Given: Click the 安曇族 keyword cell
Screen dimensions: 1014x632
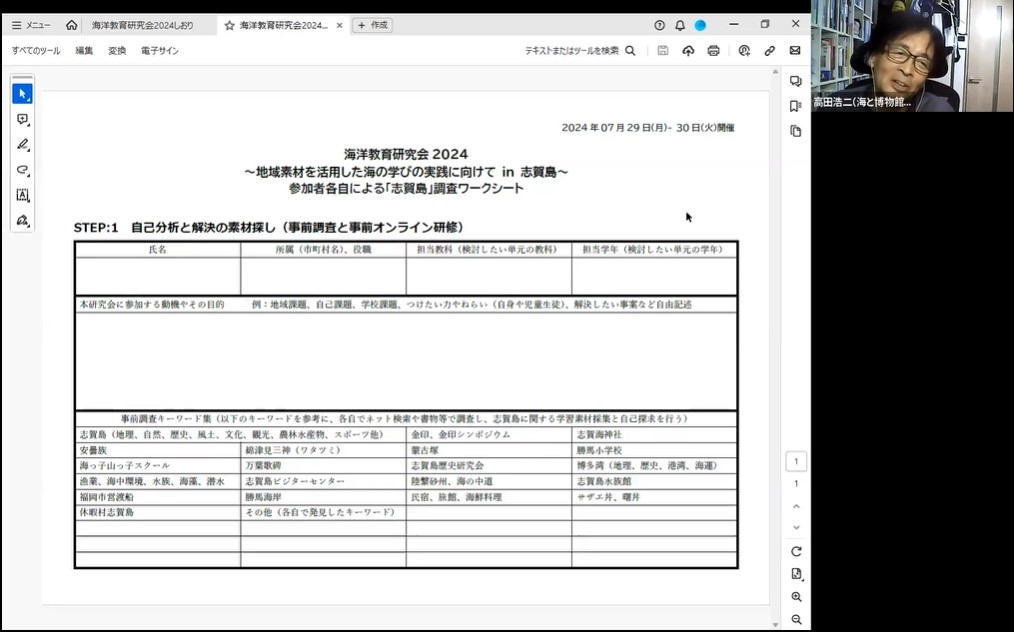Looking at the screenshot, I should 158,450.
